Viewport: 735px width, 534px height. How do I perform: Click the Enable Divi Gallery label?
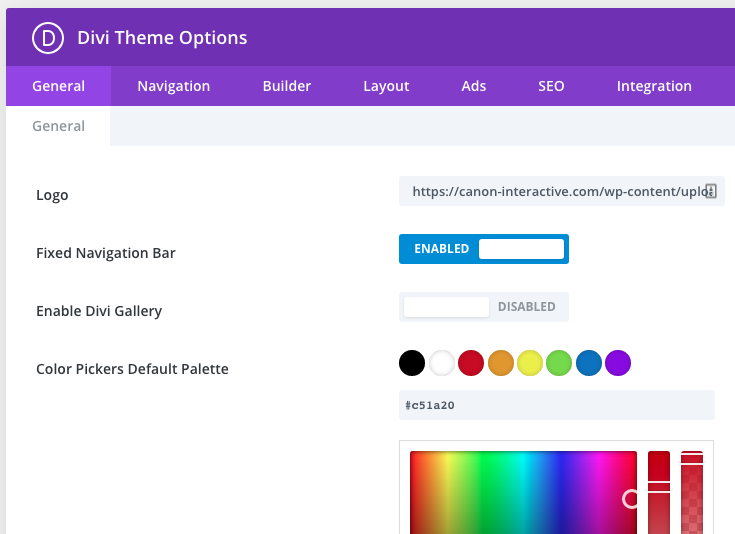point(99,311)
